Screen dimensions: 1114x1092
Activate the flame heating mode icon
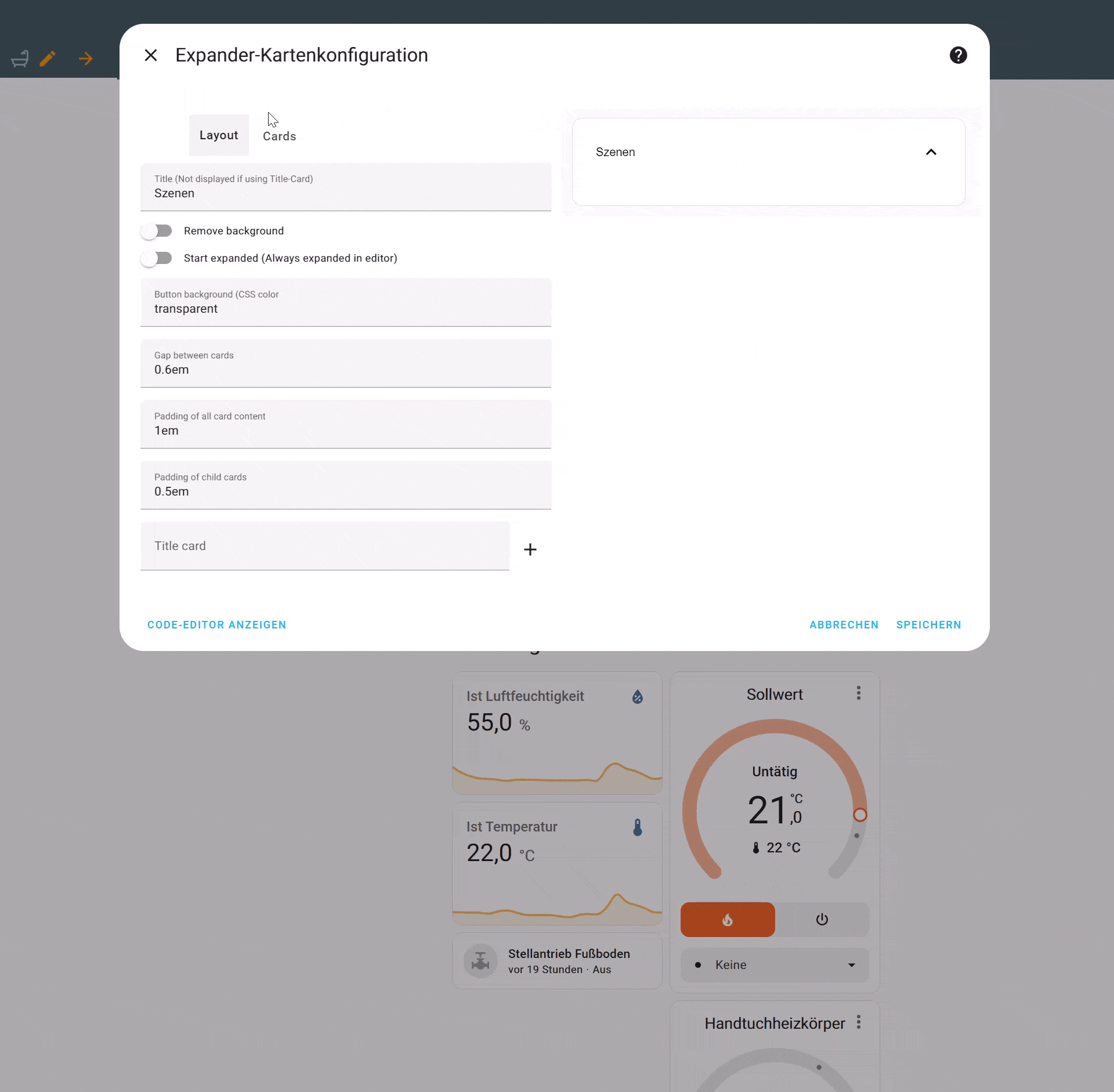pyautogui.click(x=728, y=919)
